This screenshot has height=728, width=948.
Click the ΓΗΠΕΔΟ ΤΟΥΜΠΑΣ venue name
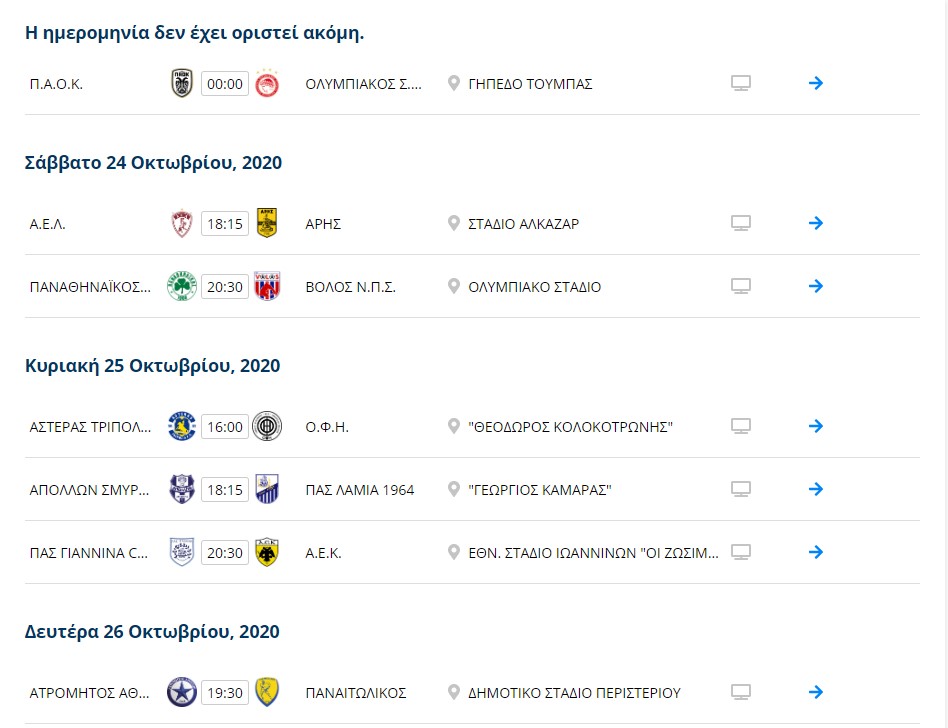click(530, 84)
